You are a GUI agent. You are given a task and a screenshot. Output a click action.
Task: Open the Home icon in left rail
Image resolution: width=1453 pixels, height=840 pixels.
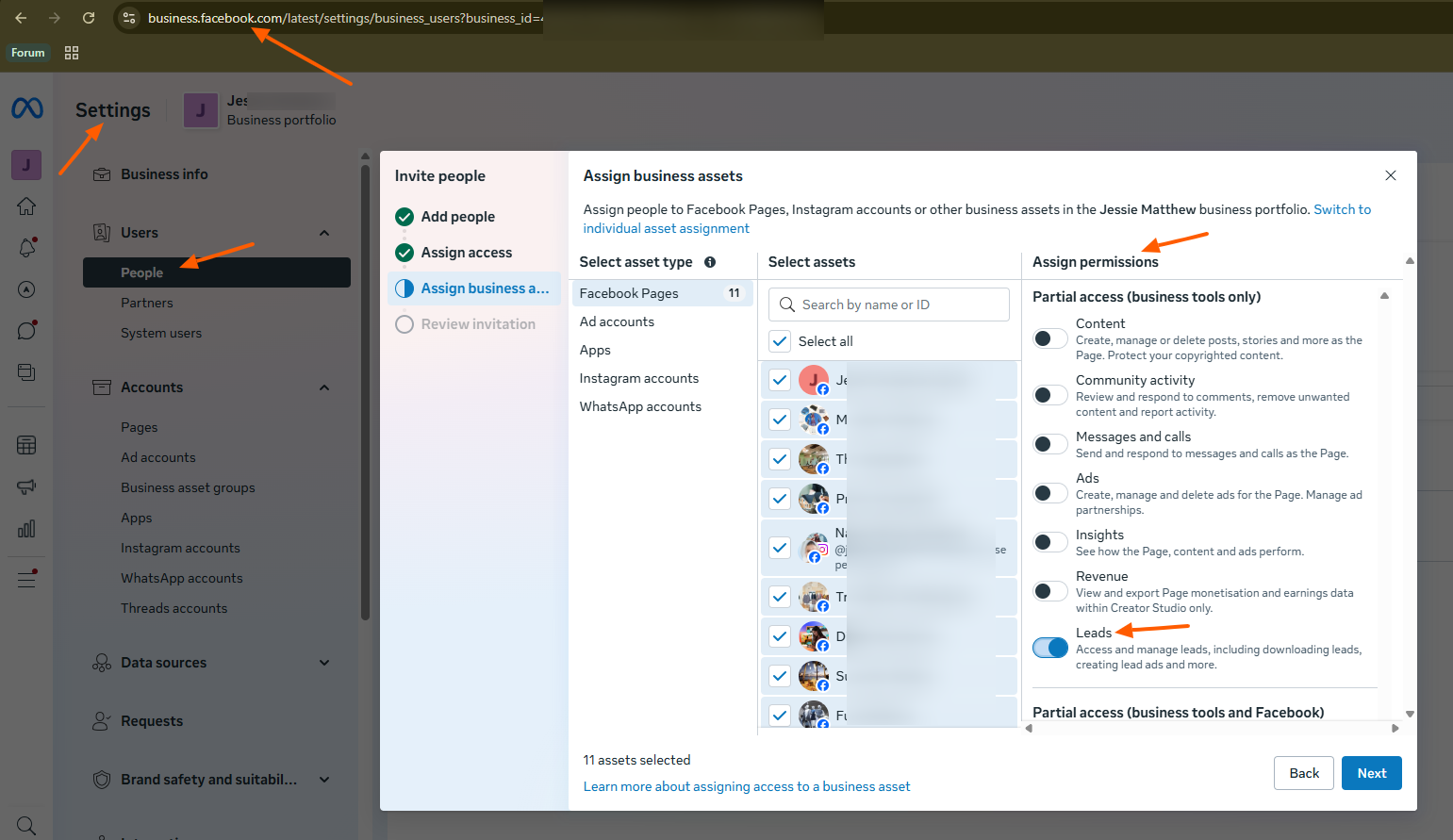click(26, 206)
